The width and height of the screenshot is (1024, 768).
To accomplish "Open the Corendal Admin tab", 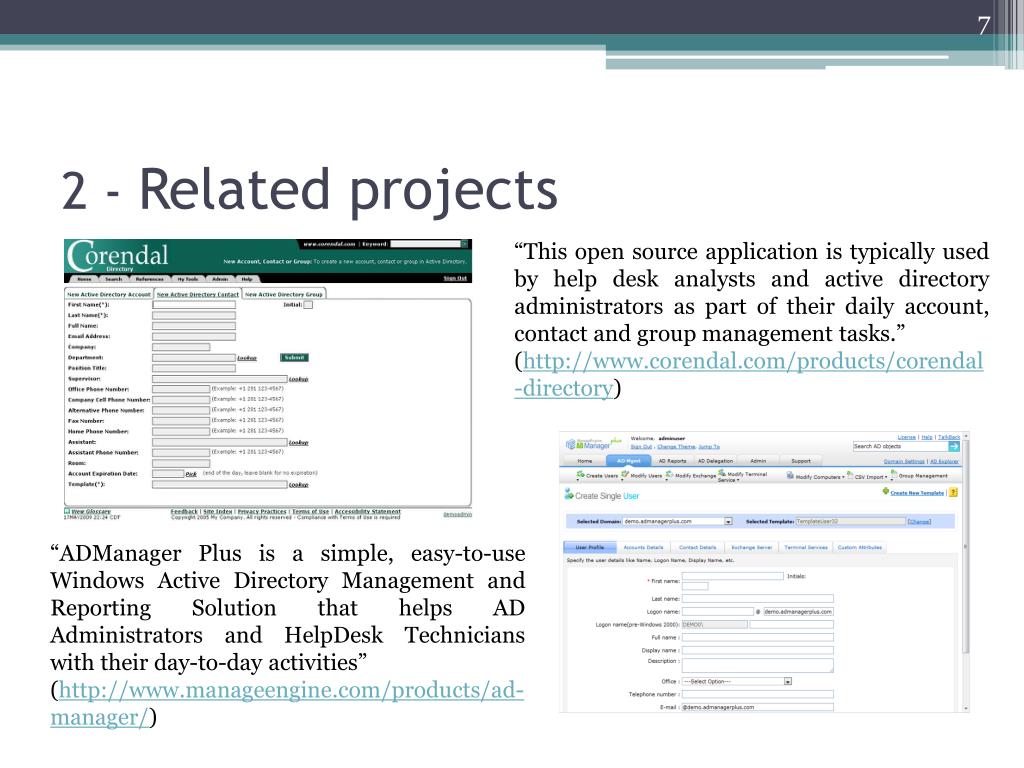I will (x=220, y=279).
